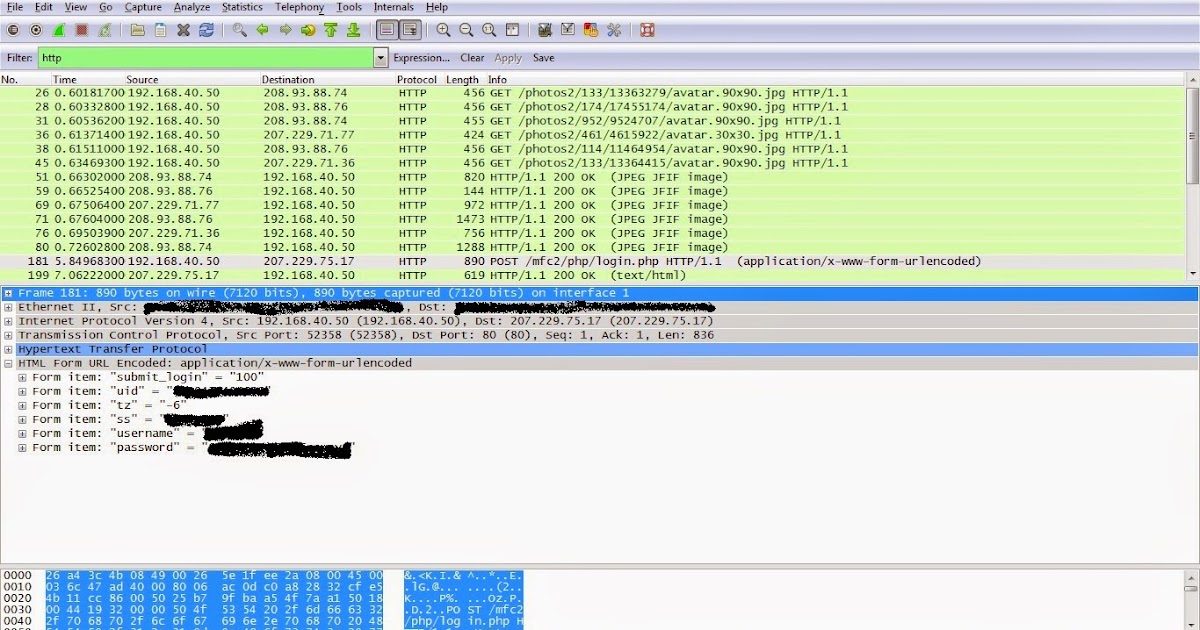Apply the display filter
This screenshot has height=630, width=1200.
[x=508, y=58]
